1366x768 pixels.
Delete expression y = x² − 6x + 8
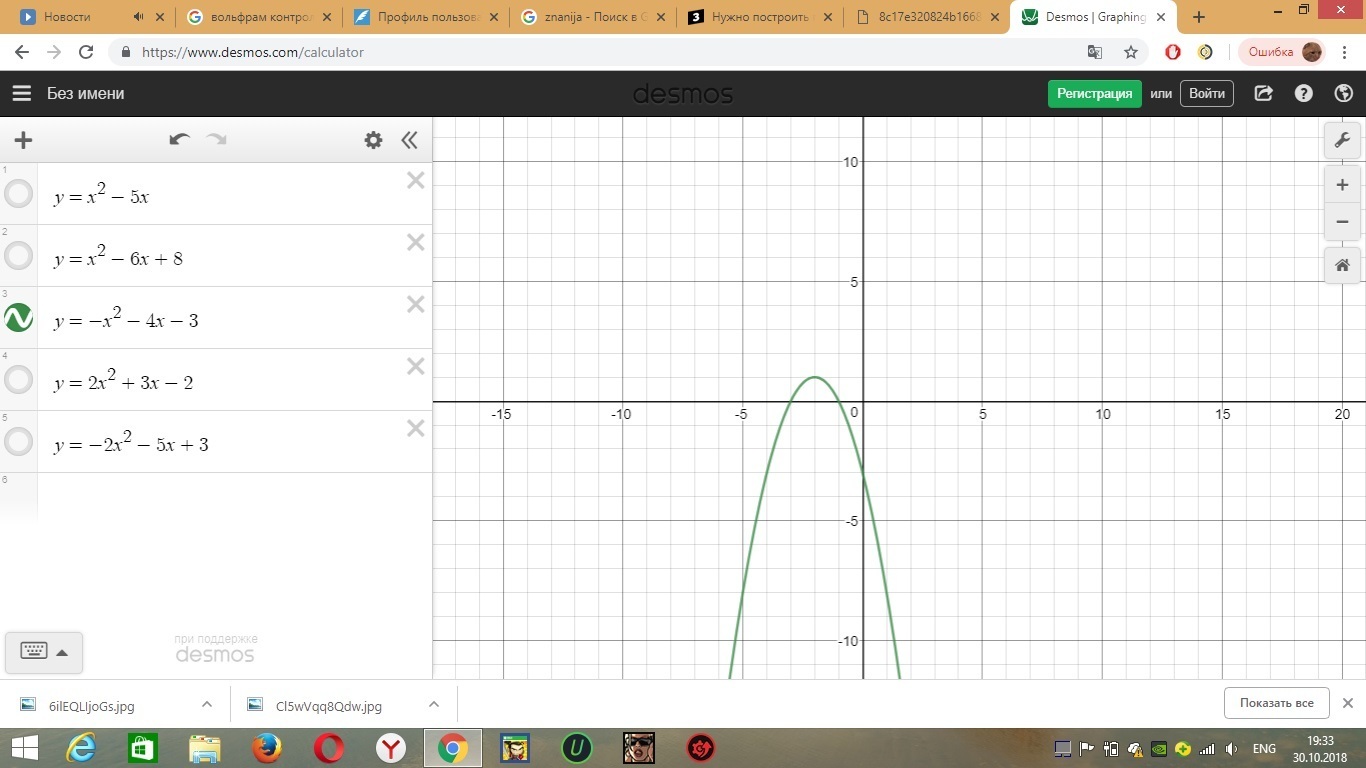pyautogui.click(x=416, y=242)
